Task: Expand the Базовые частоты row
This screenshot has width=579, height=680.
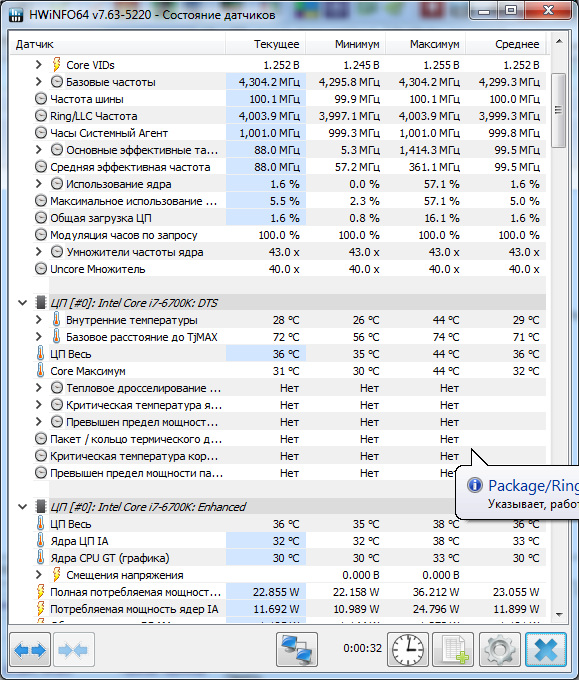Action: pos(39,82)
